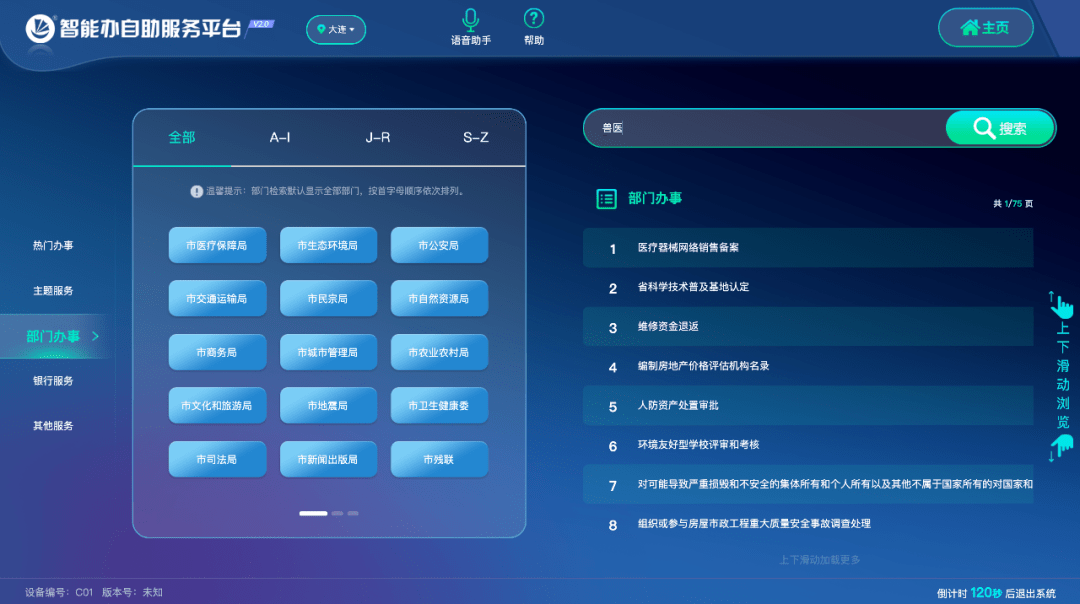Image resolution: width=1080 pixels, height=604 pixels.
Task: Select 市公安局 department button
Action: pyautogui.click(x=439, y=245)
